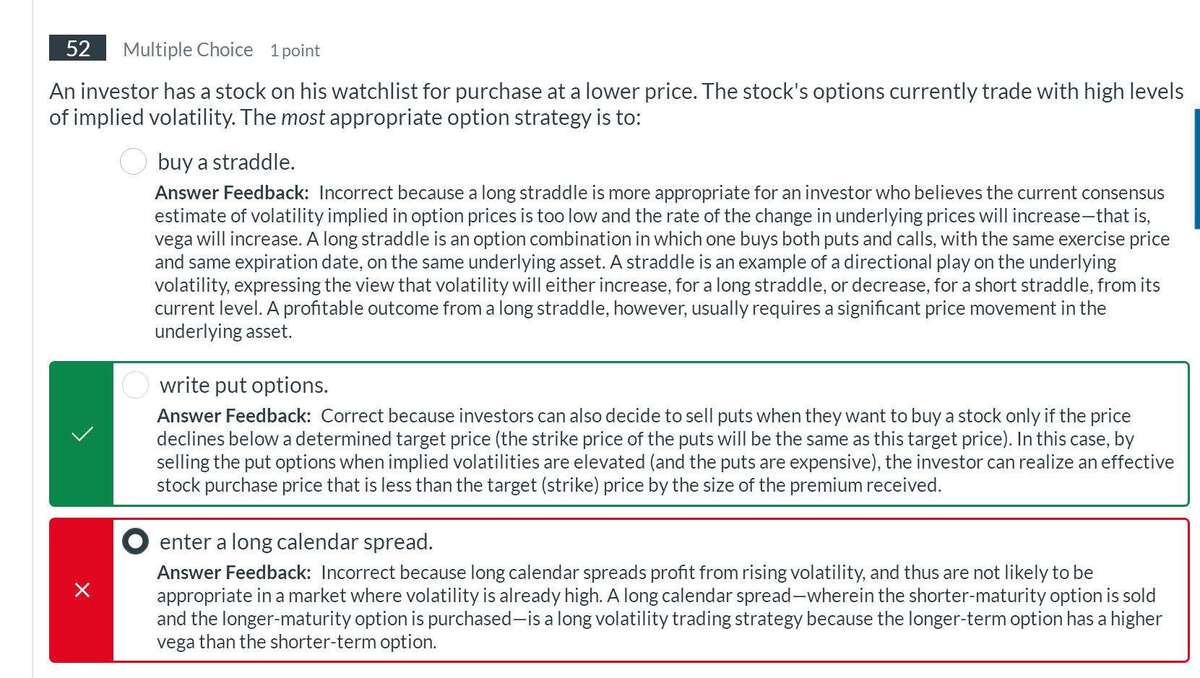1200x678 pixels.
Task: Select the "buy a straddle" radio button
Action: coord(134,161)
